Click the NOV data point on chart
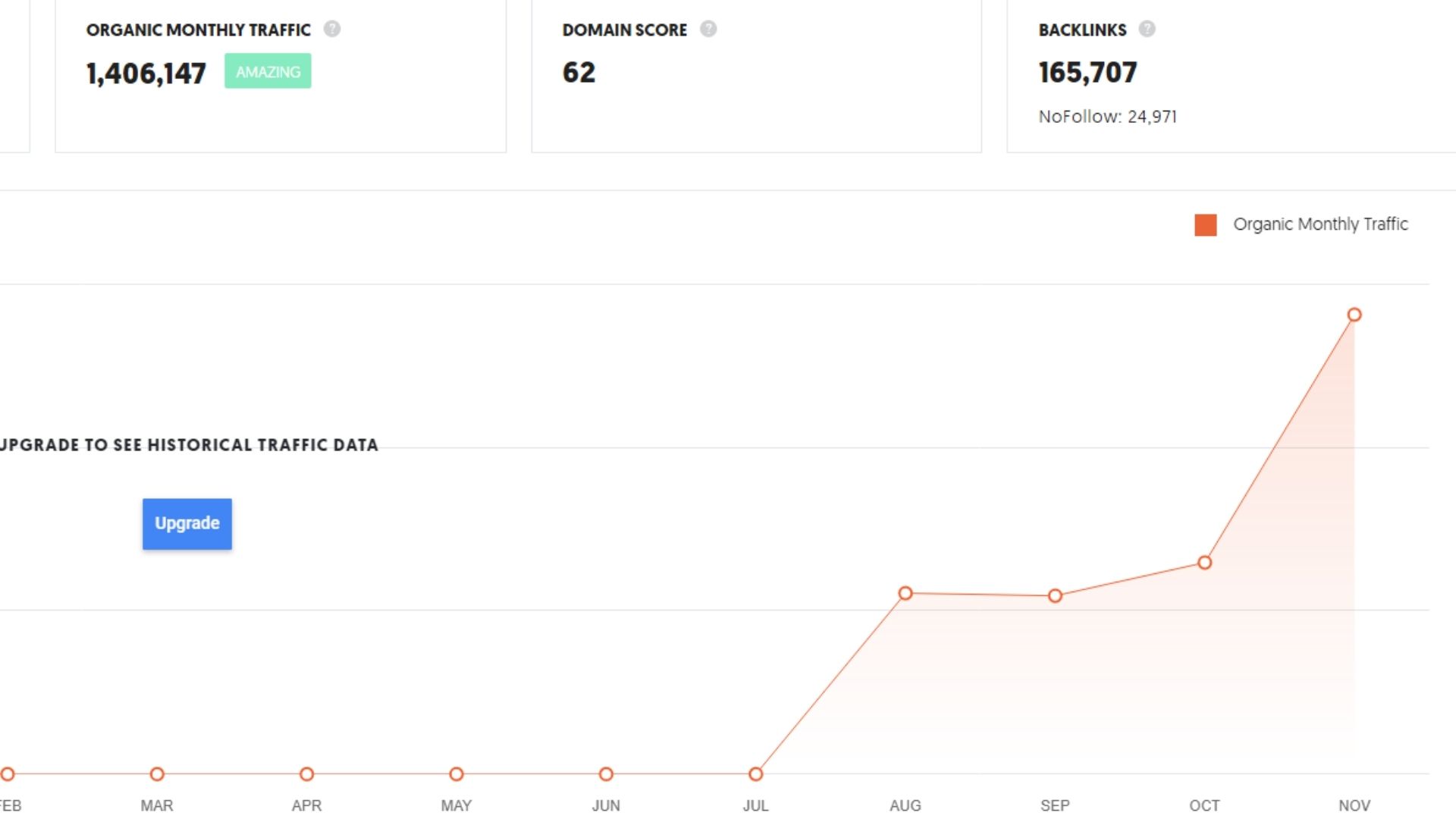 coord(1354,315)
